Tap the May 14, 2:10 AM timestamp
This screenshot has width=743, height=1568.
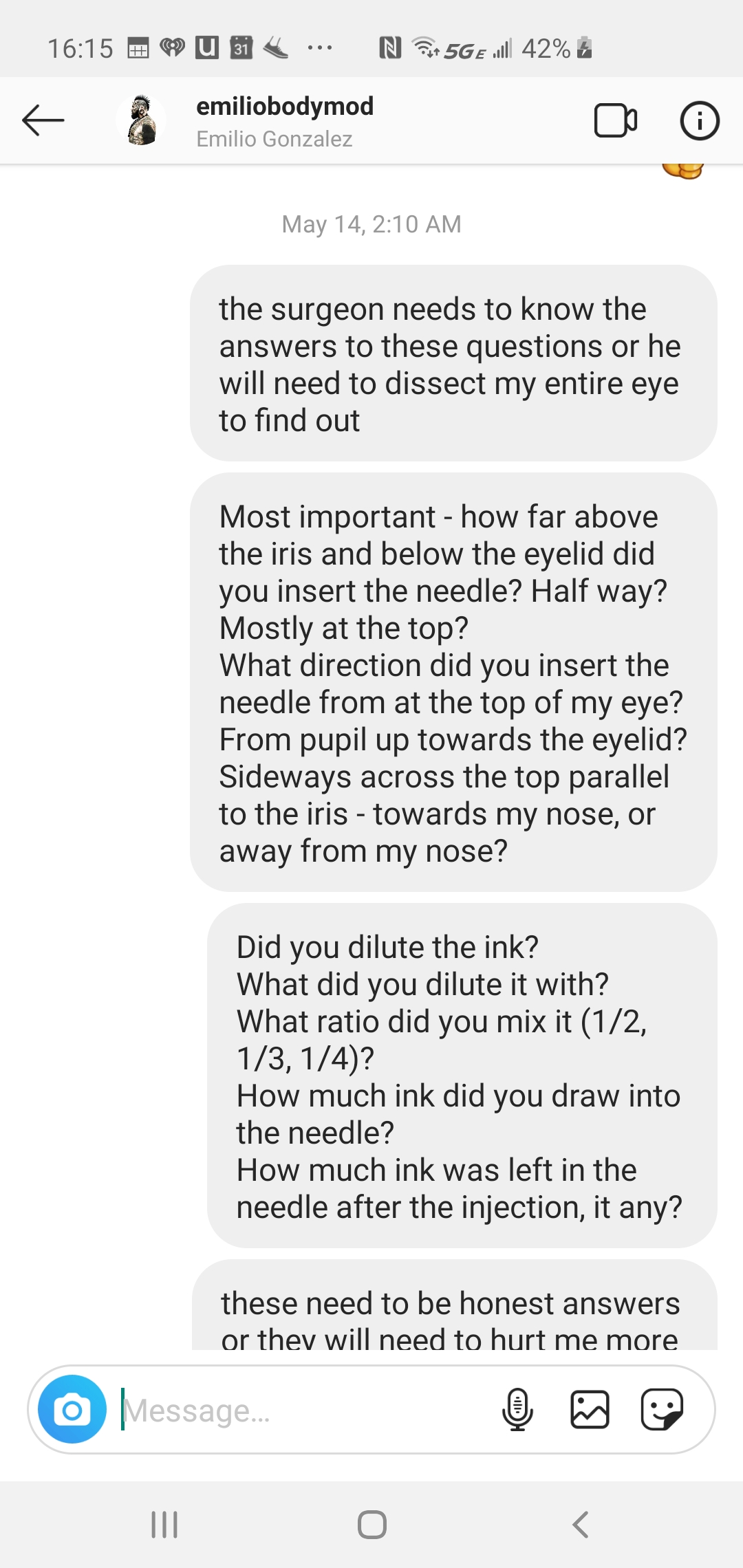tap(371, 224)
